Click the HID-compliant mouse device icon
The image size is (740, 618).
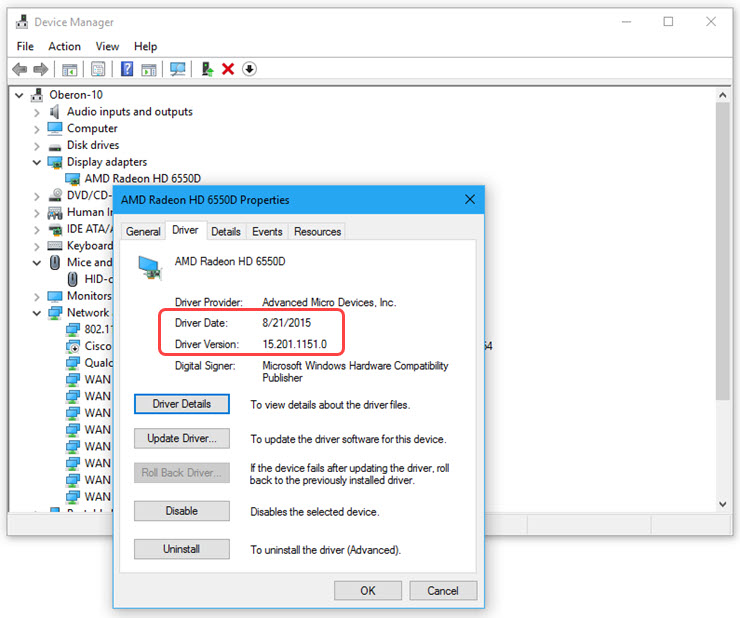72,279
